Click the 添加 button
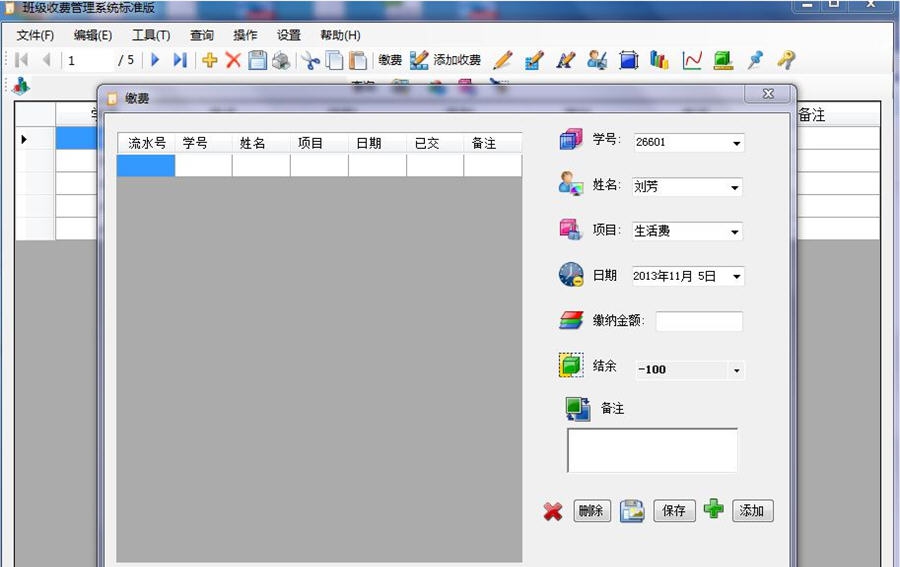900x567 pixels. 752,510
